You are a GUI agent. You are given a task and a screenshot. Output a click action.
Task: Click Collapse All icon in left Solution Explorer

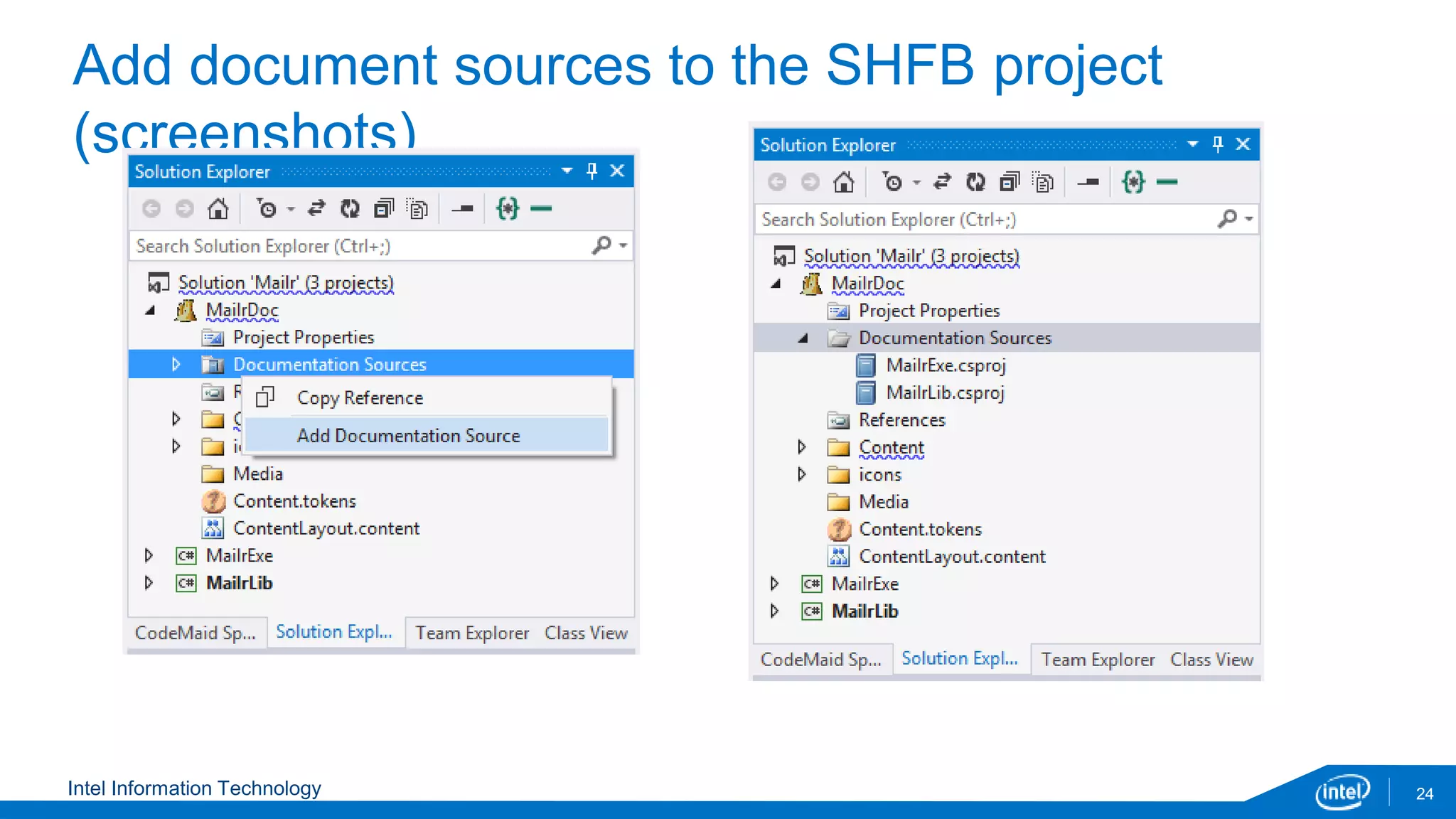384,208
